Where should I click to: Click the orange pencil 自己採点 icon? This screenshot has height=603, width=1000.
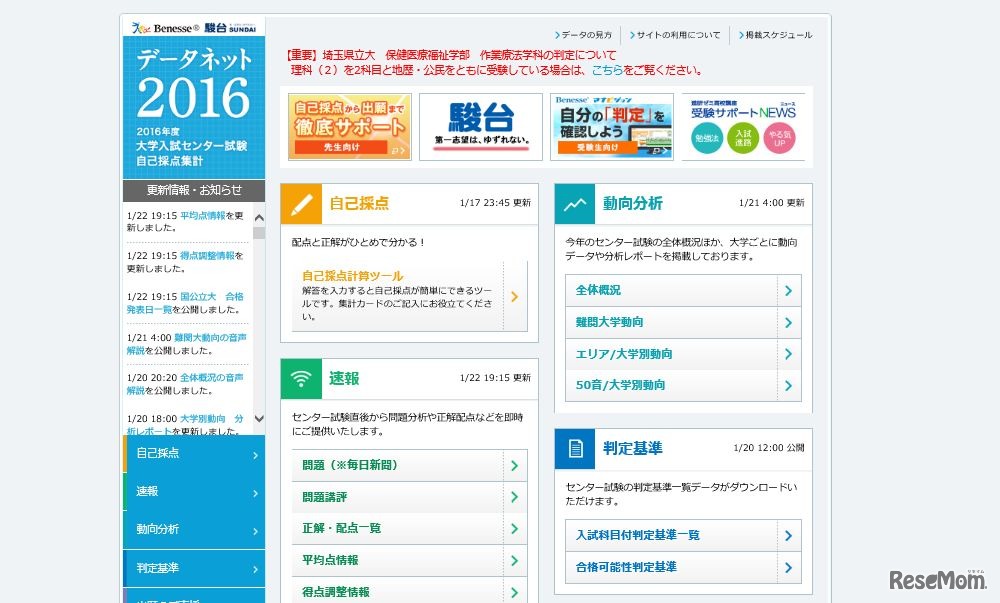302,203
